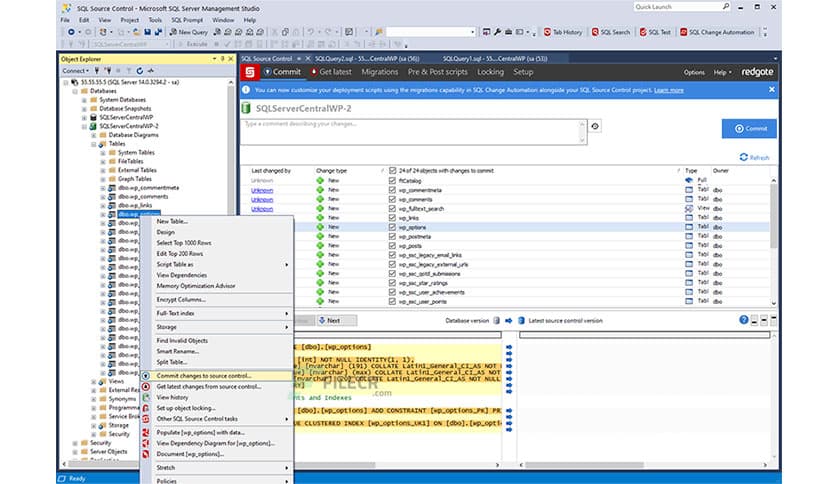This screenshot has height=484, width=836.
Task: Uncheck the wp_links checkbox
Action: pyautogui.click(x=392, y=218)
